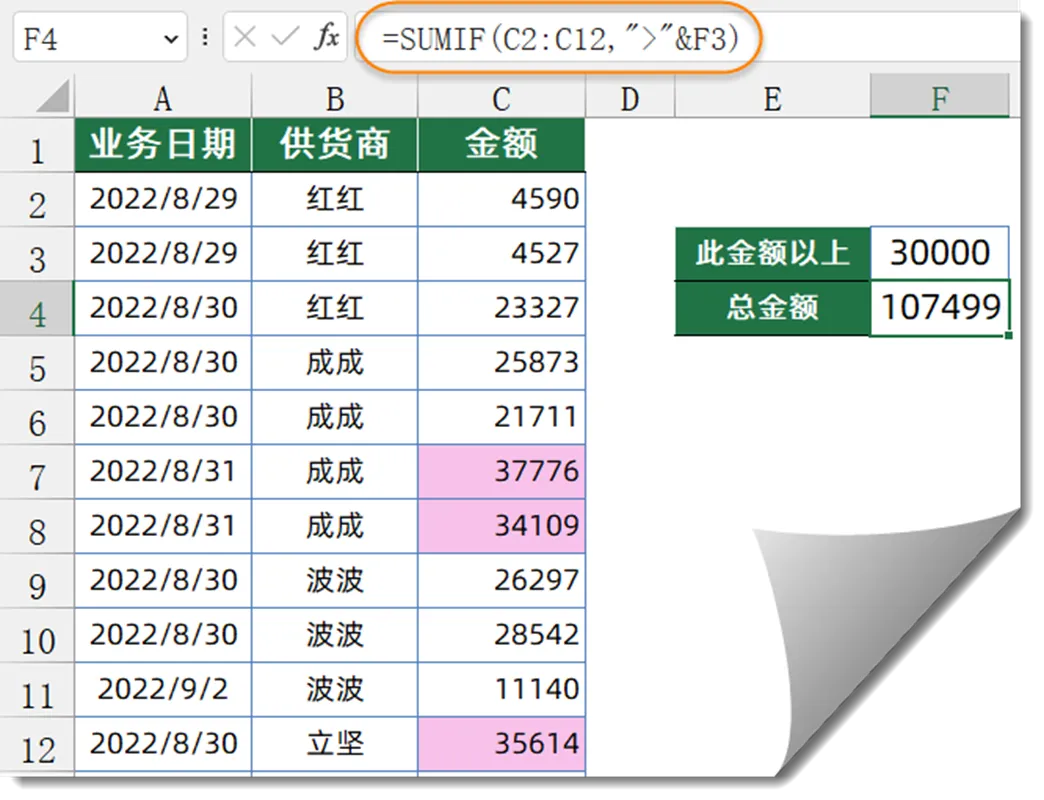Click cell with amount 11140
The image size is (1044, 800).
click(x=501, y=690)
